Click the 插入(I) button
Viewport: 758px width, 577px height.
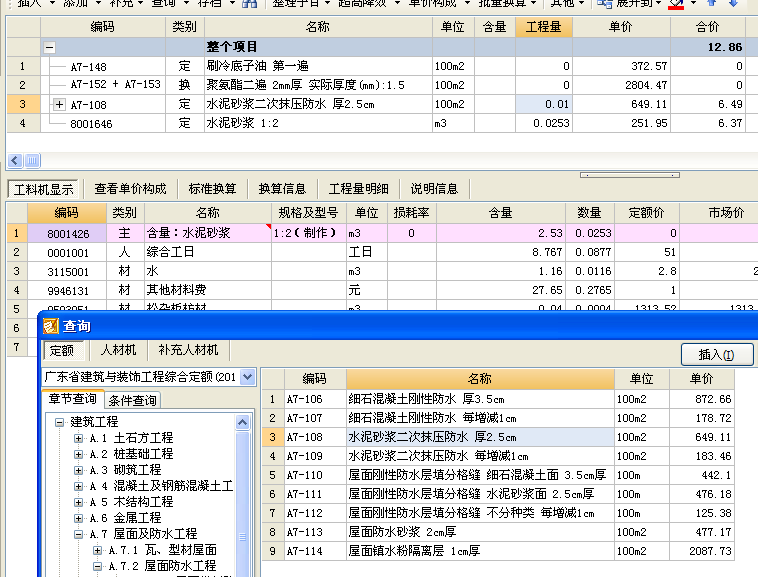tap(717, 355)
